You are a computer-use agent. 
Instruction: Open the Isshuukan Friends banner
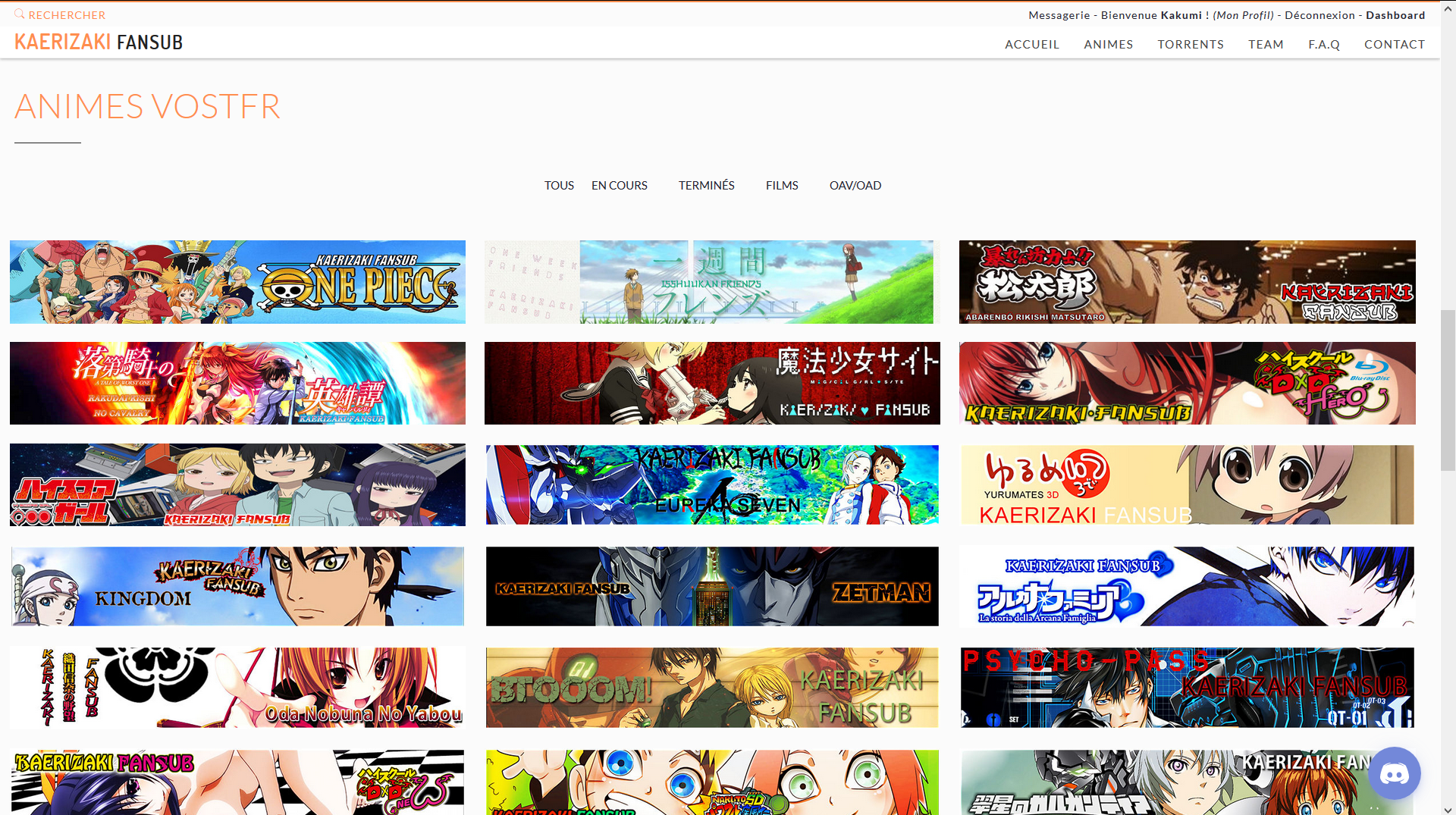[712, 282]
